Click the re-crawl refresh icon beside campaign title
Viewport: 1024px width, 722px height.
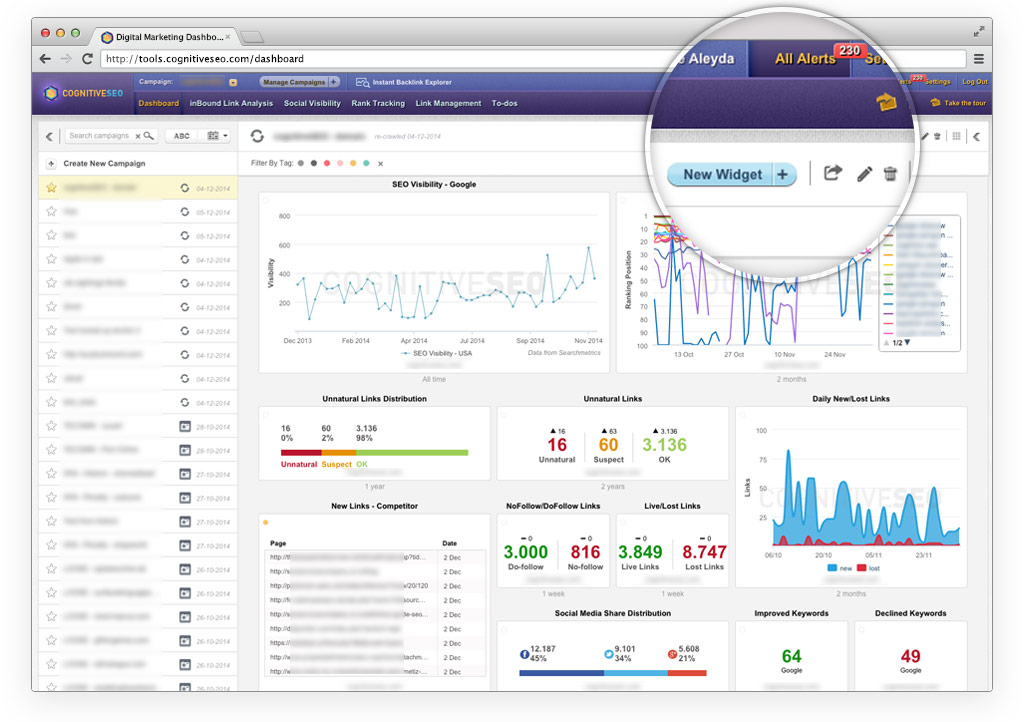tap(257, 136)
